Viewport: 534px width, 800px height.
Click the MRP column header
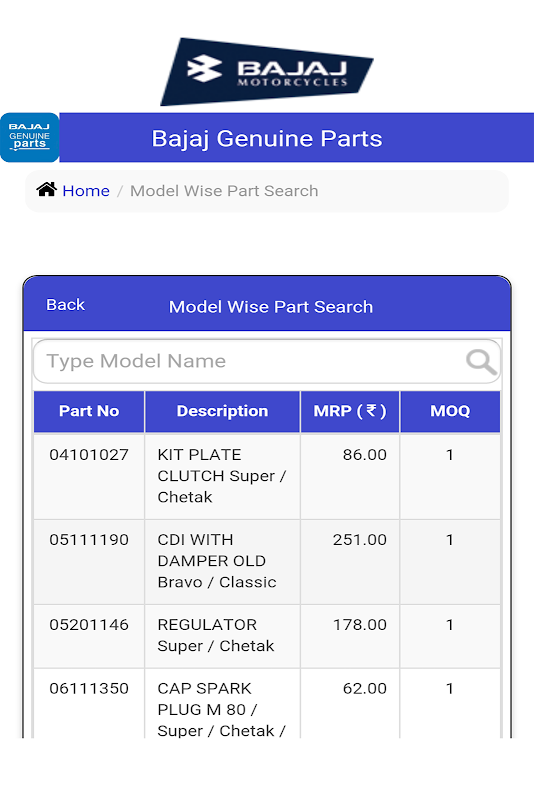[x=350, y=411]
